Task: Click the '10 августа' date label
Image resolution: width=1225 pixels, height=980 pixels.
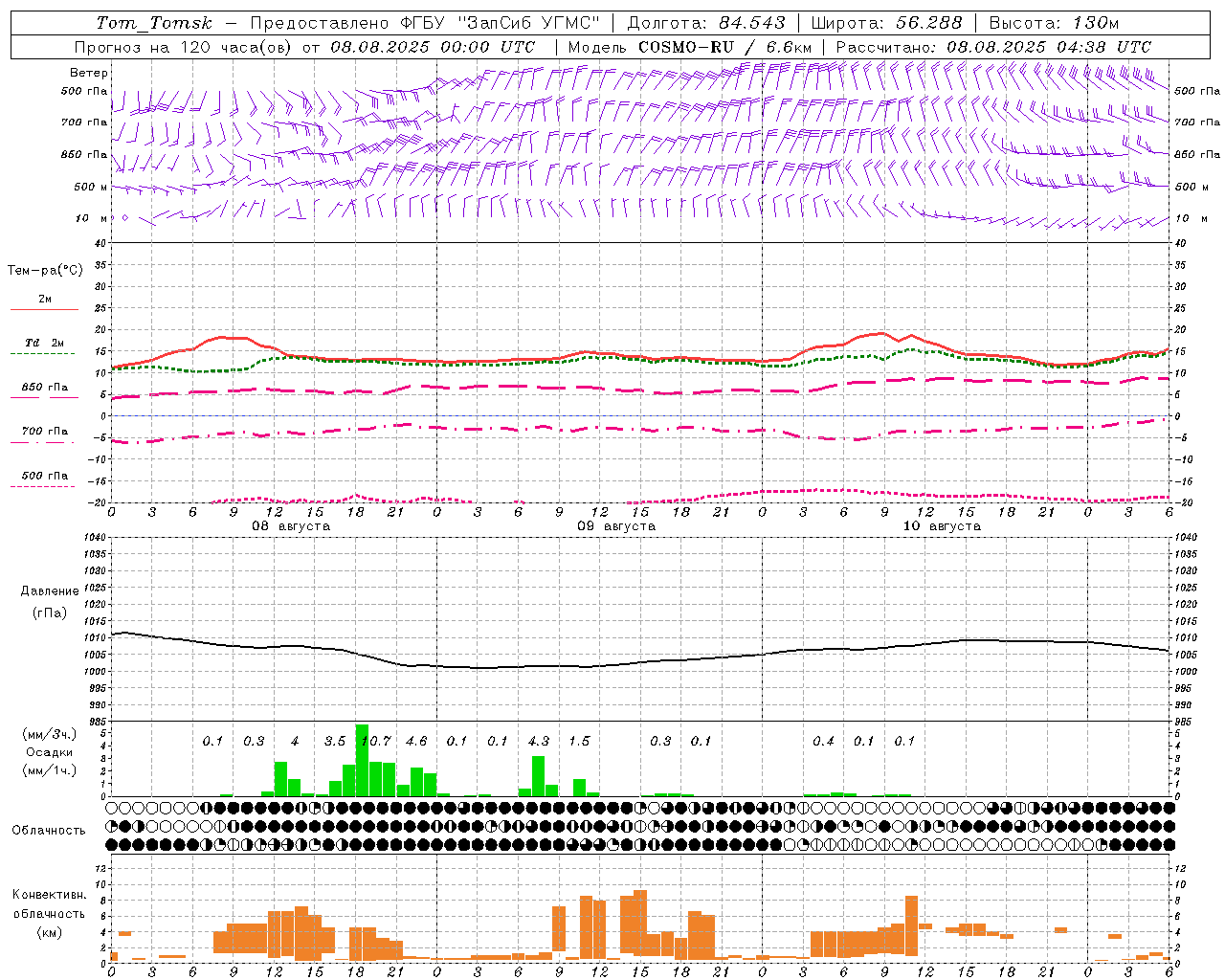Action: [x=942, y=526]
